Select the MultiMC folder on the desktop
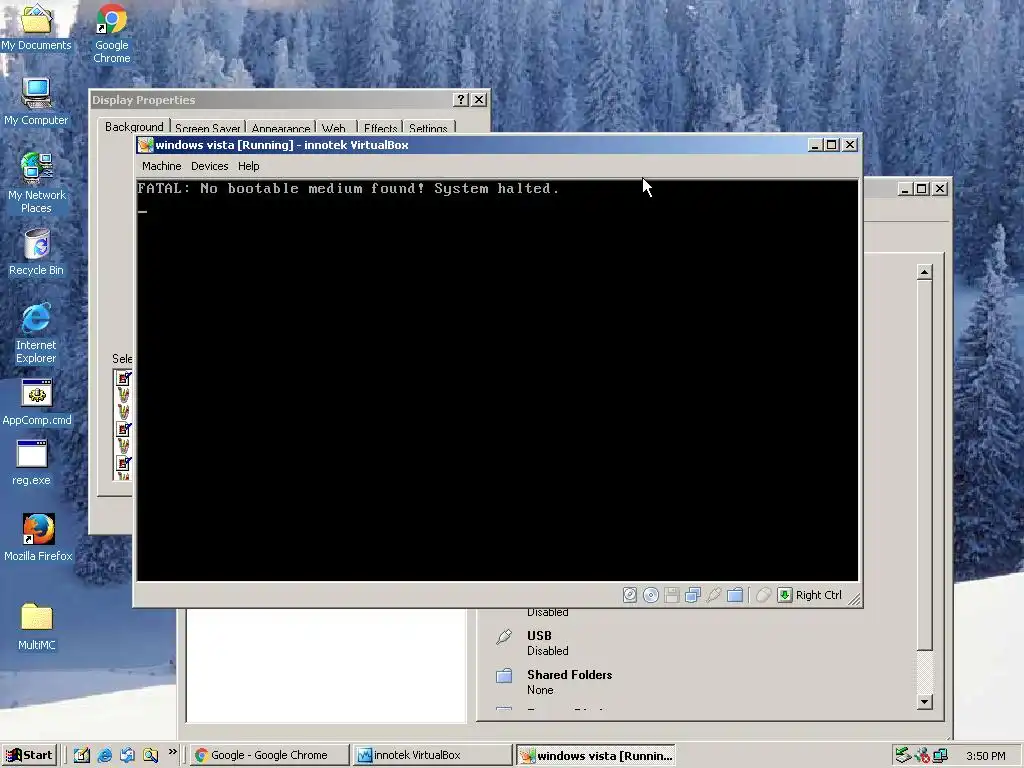 pyautogui.click(x=37, y=627)
